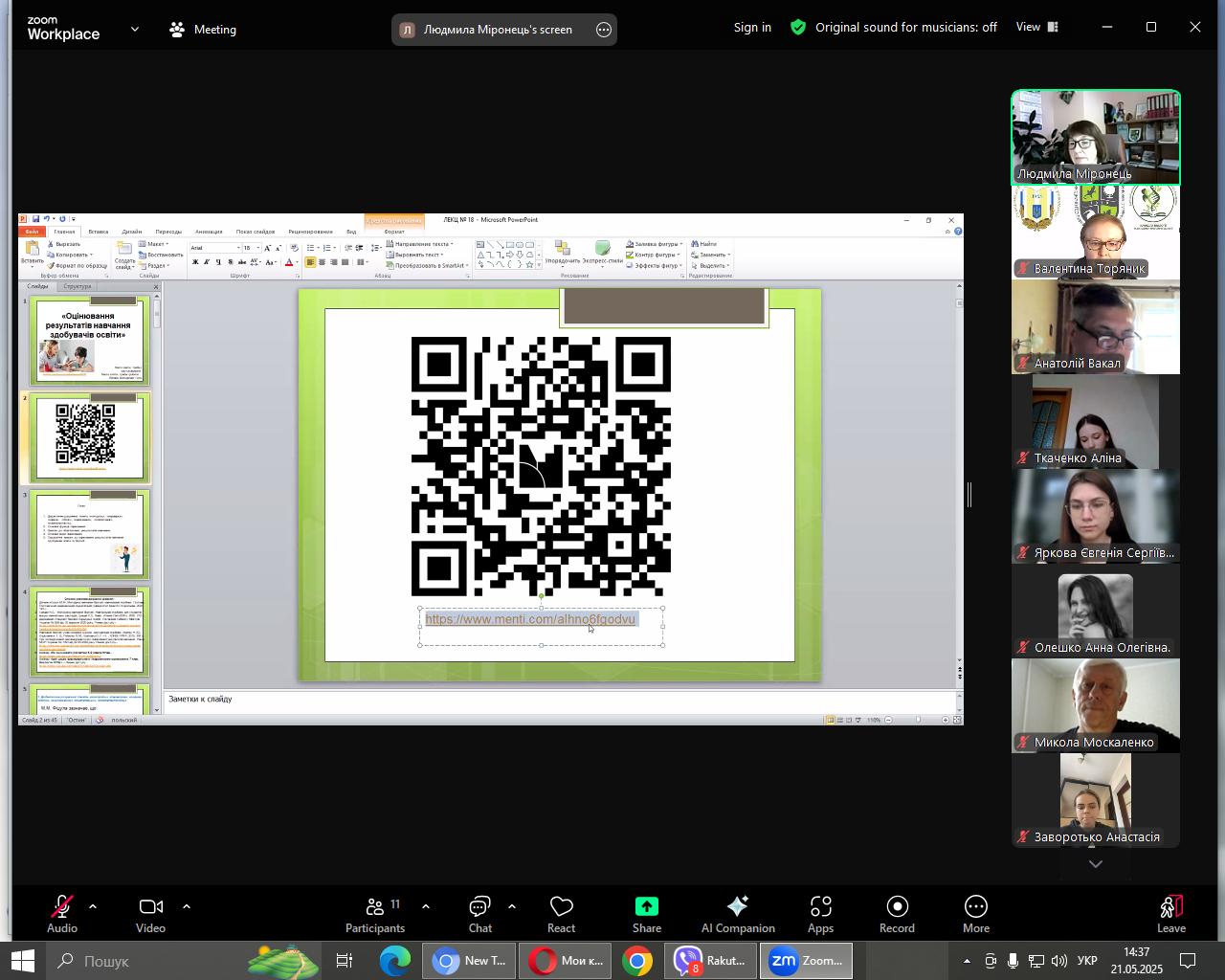
Task: Toggle align left in PowerPoint paragraph group
Action: click(310, 262)
